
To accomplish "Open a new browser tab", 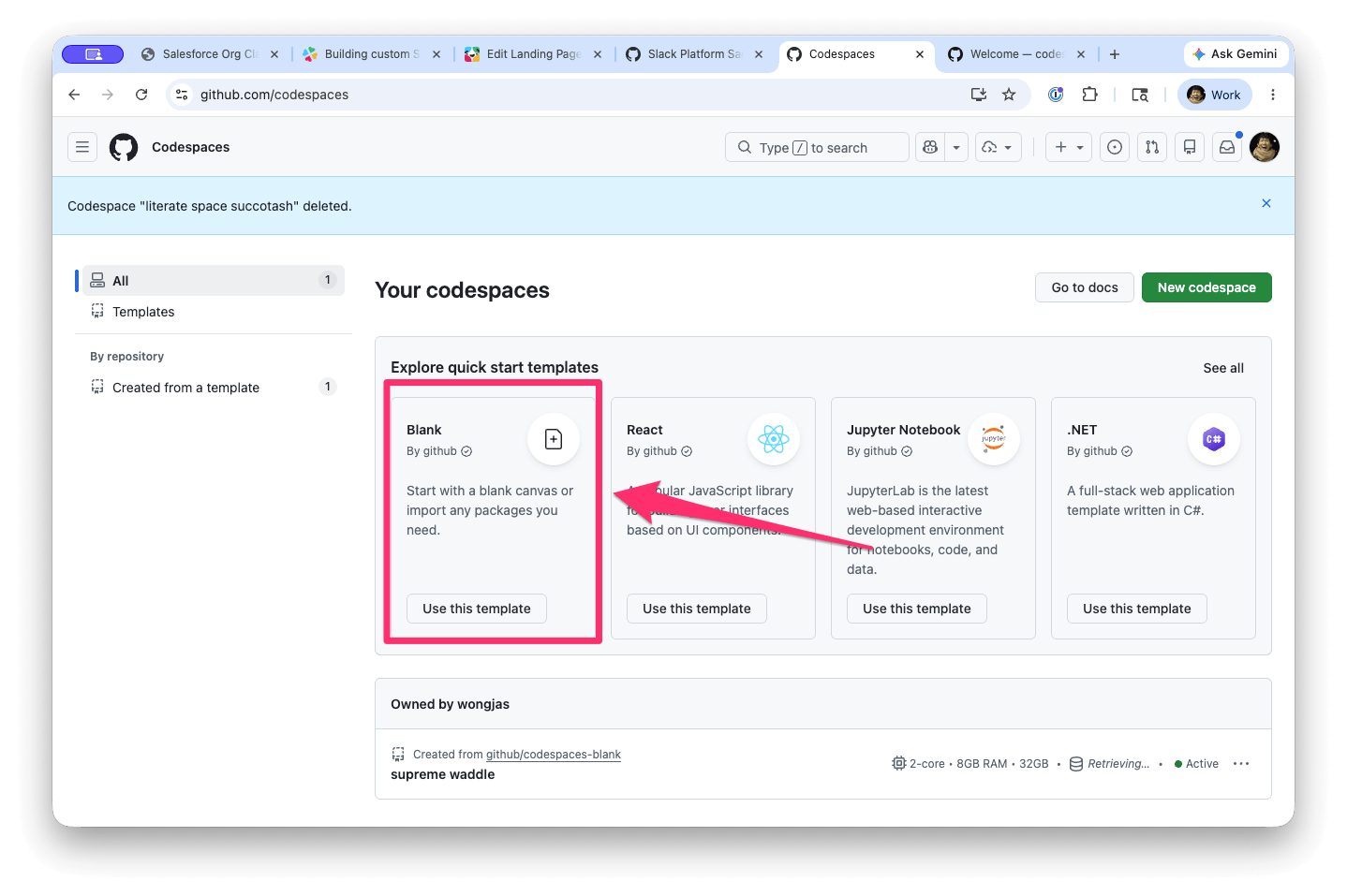I will [1115, 54].
